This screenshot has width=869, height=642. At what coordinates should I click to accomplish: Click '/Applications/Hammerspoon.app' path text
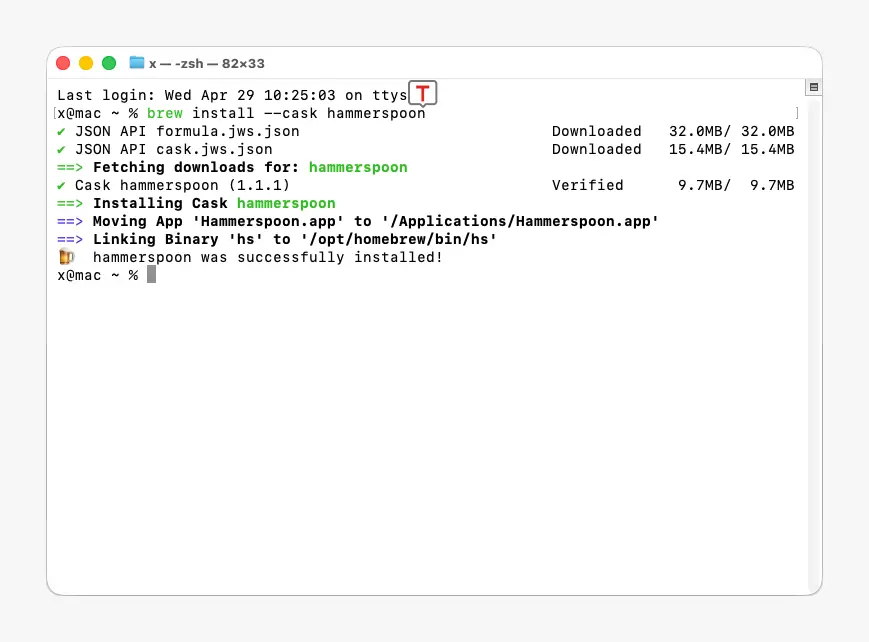click(520, 221)
